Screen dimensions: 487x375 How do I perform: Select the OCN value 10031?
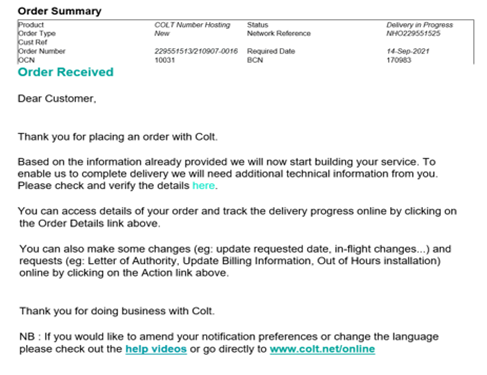165,60
